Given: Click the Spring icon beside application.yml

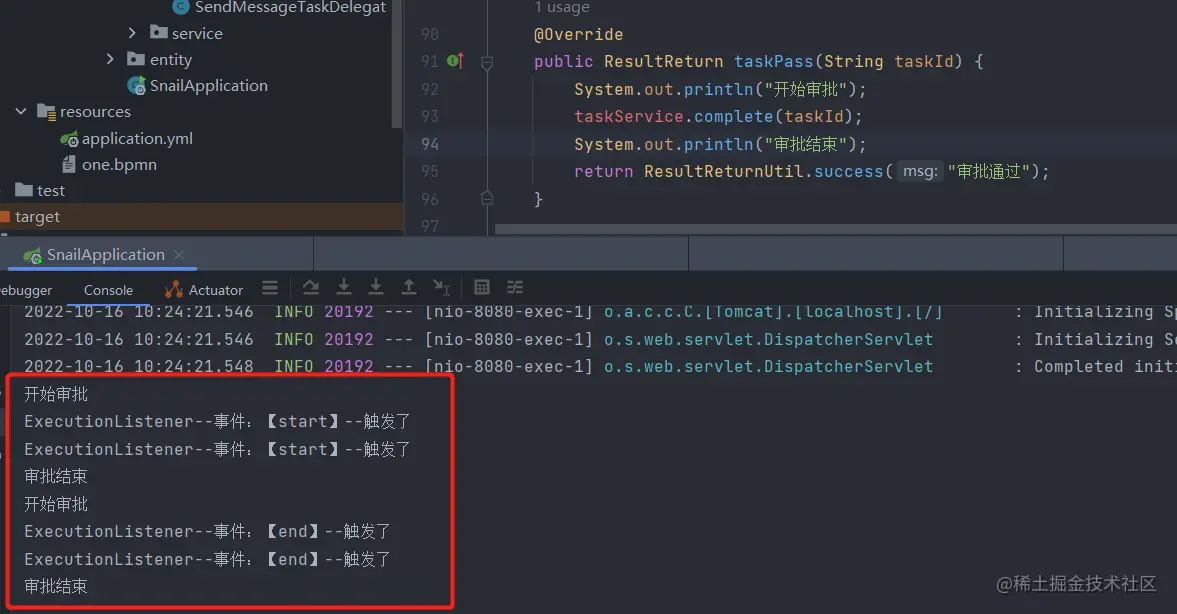Looking at the screenshot, I should [70, 140].
